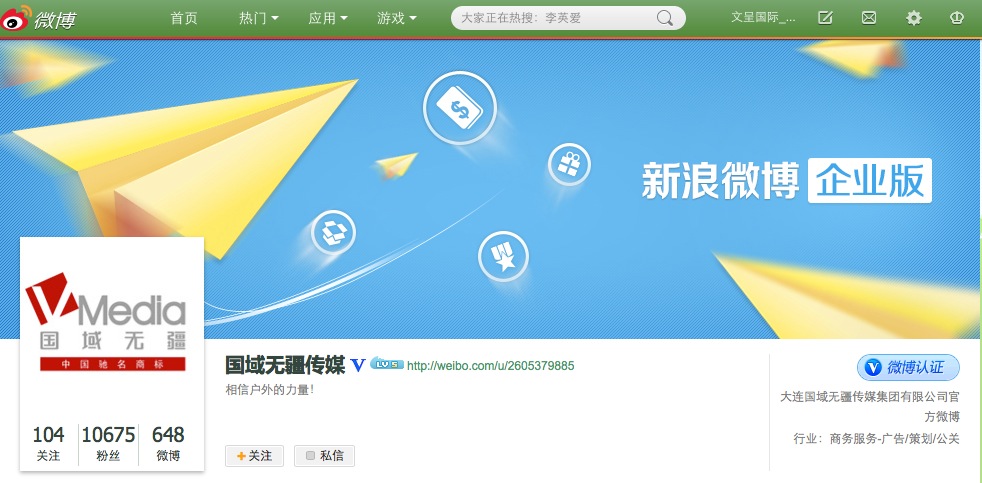Click the 微博认证 verification button

(x=908, y=368)
